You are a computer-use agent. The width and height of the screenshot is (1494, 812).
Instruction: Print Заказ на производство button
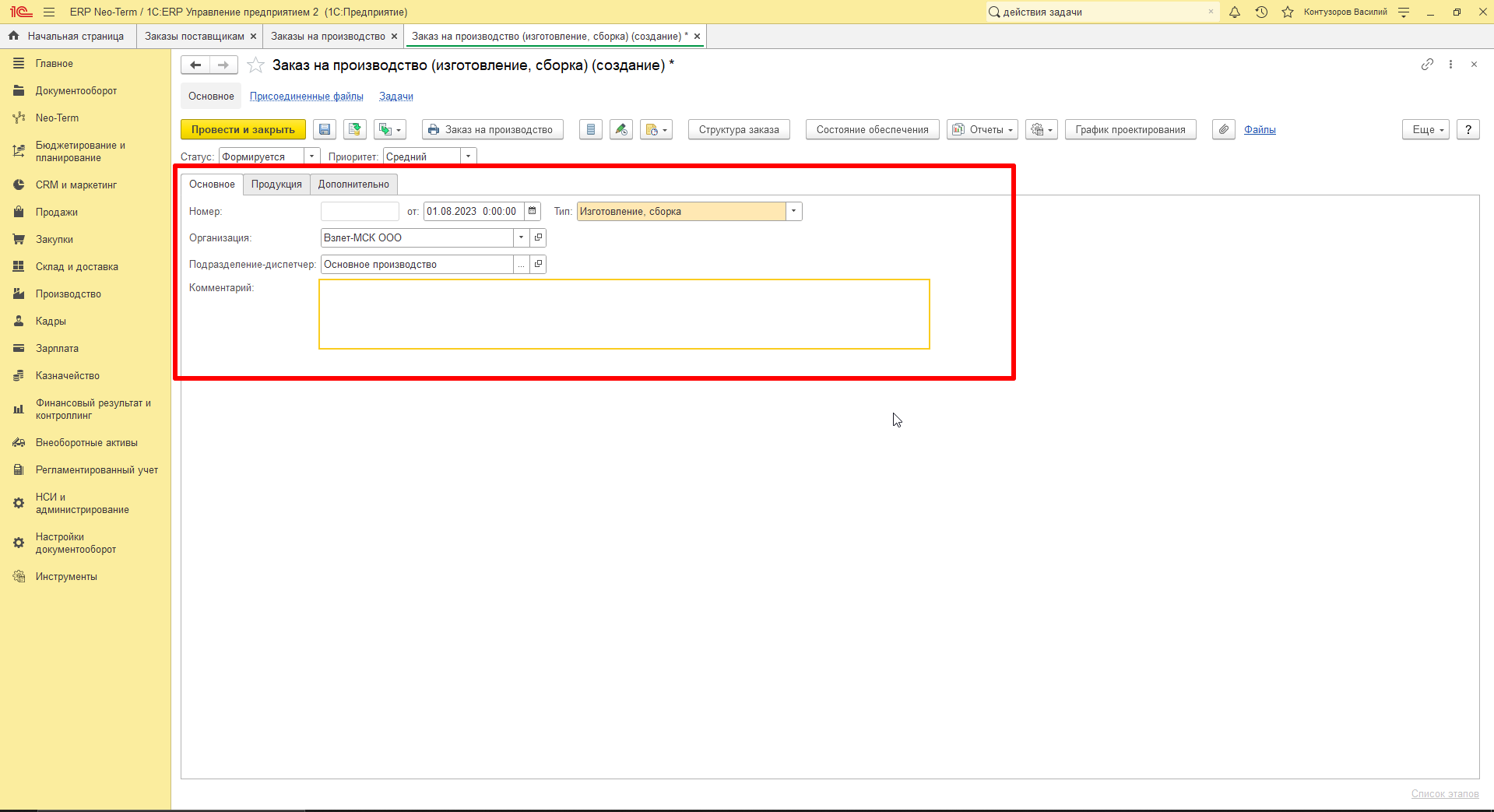coord(493,130)
